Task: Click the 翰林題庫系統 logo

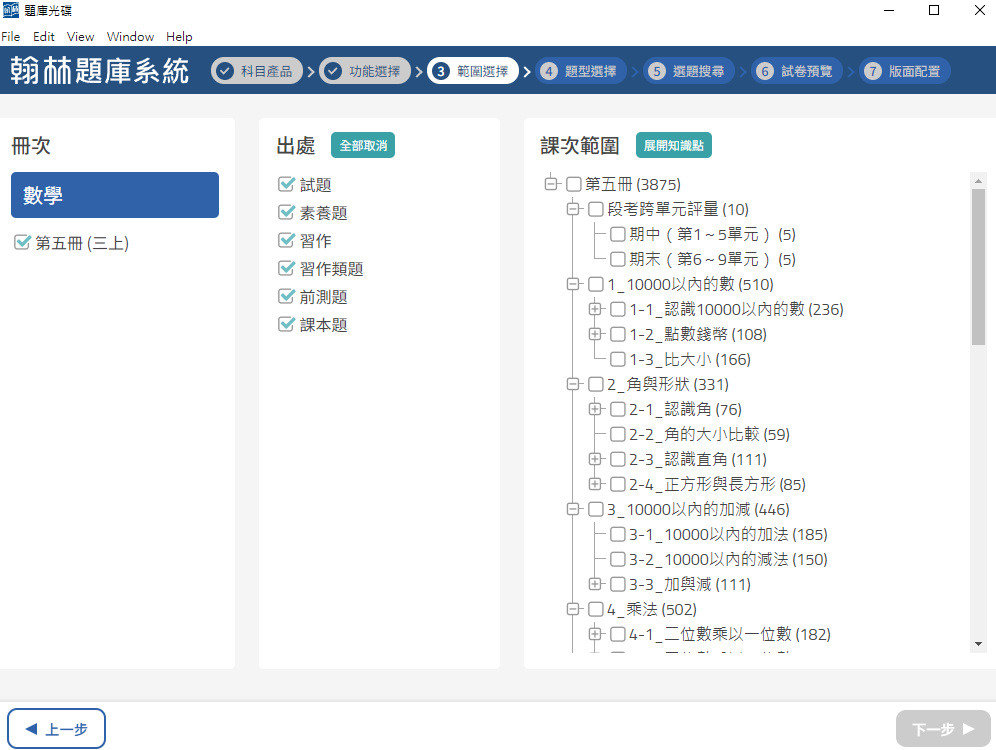Action: (100, 71)
